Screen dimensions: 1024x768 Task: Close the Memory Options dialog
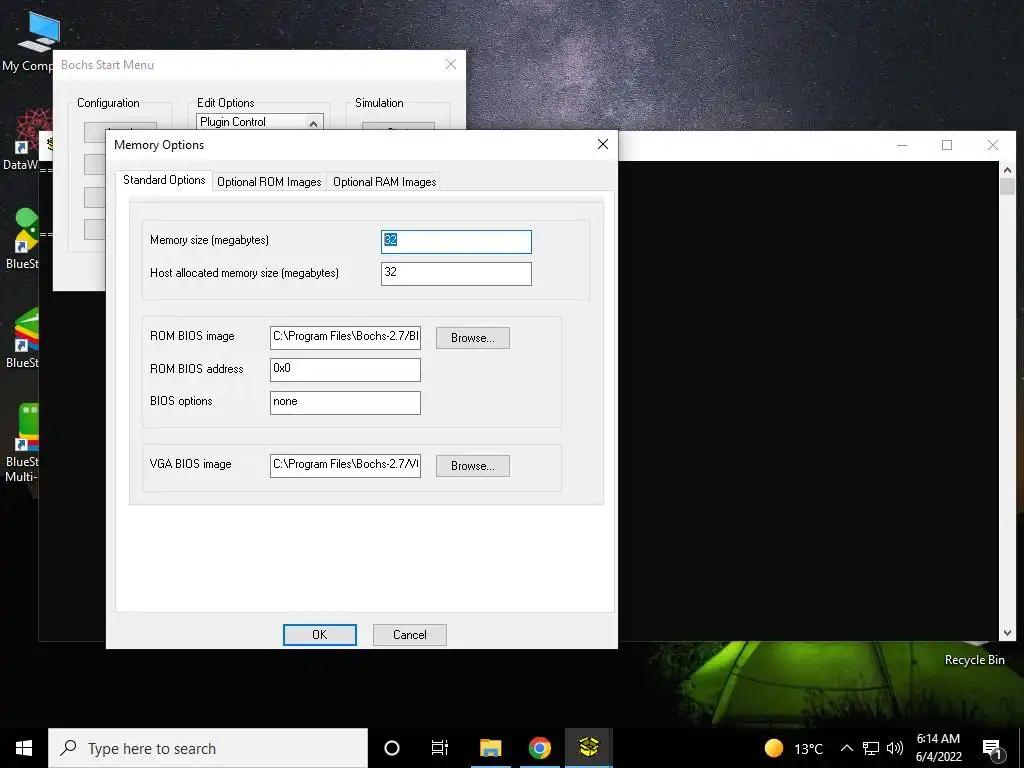(603, 144)
